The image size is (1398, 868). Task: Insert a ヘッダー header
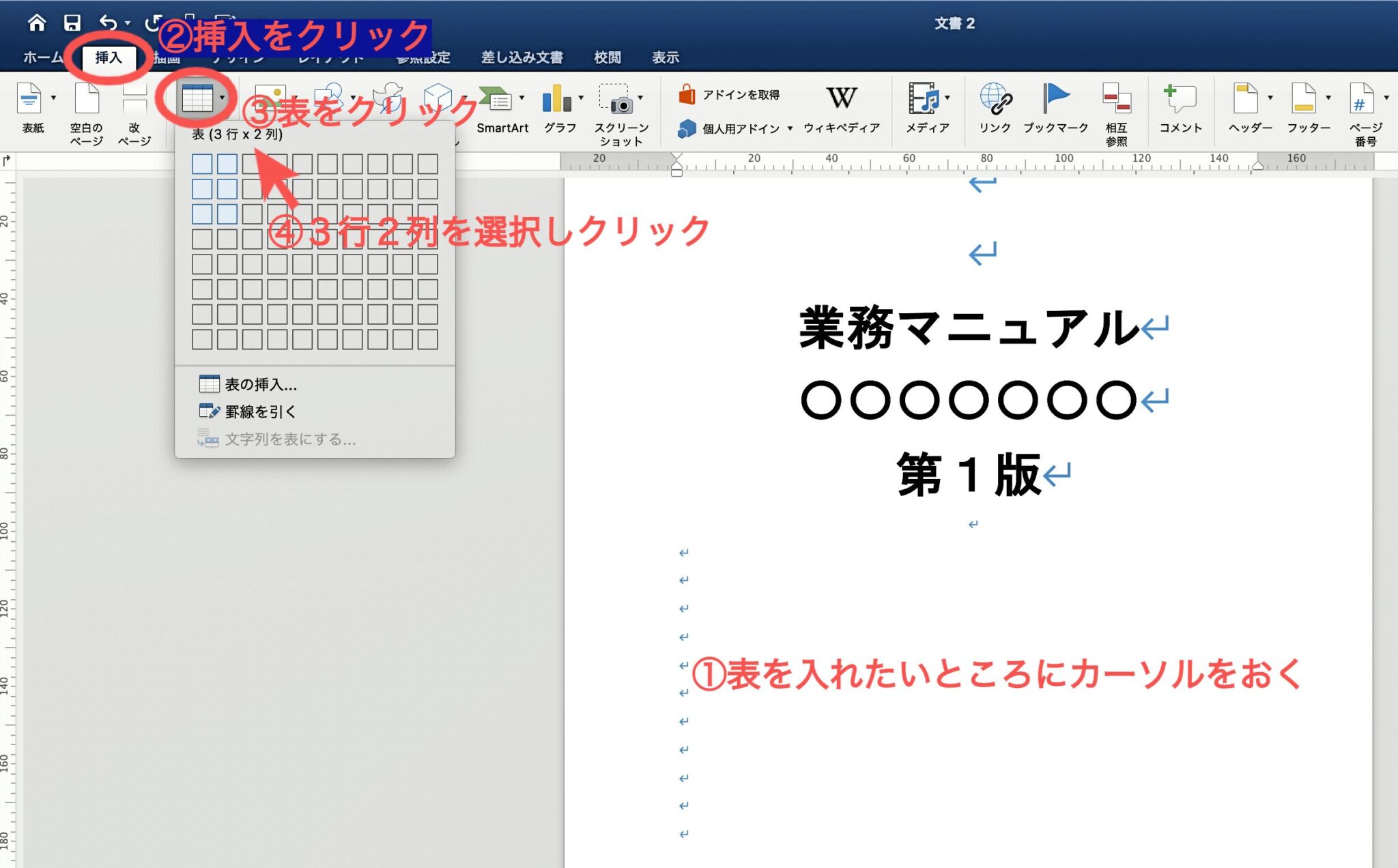1249,109
